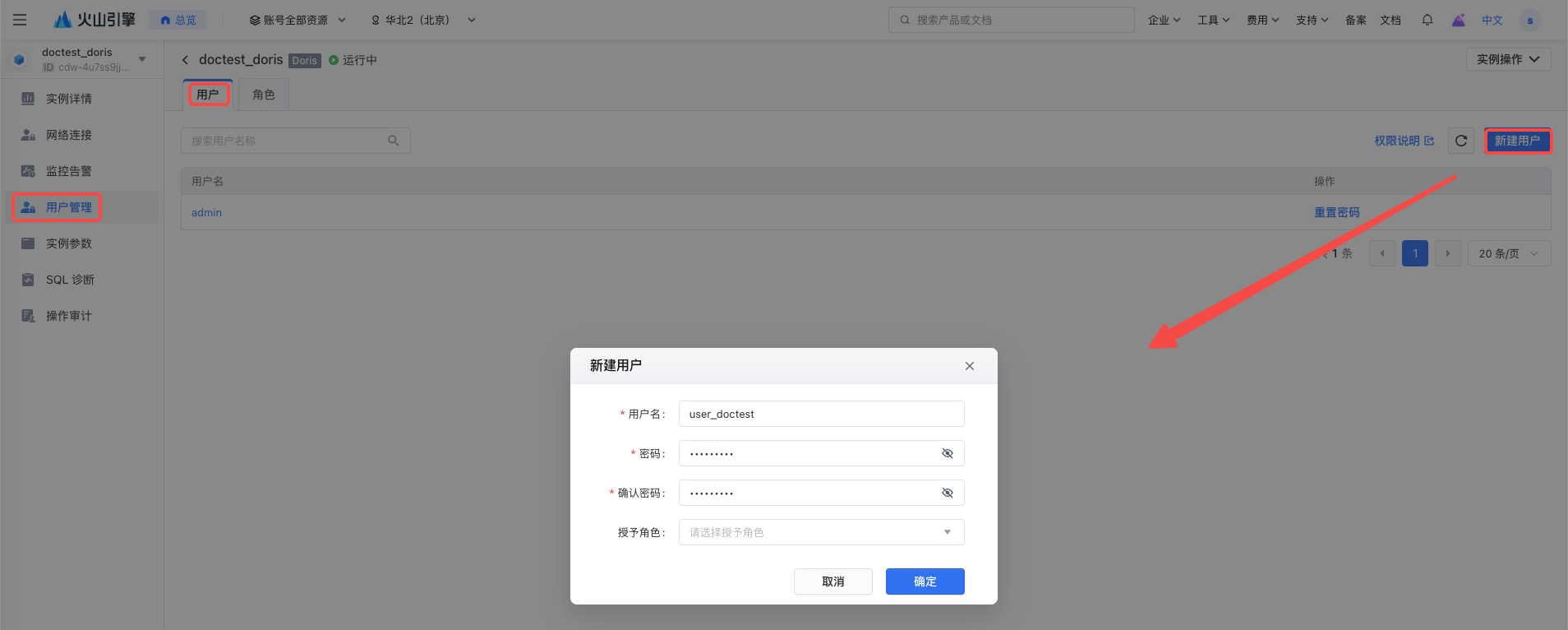Expand the 授予角色 dropdown

[x=822, y=532]
